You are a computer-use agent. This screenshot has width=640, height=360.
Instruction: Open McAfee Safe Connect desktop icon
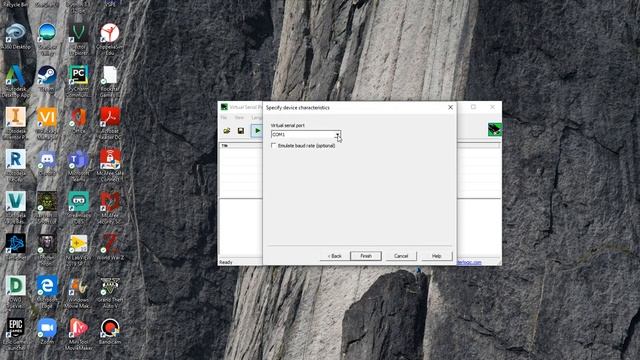point(110,166)
